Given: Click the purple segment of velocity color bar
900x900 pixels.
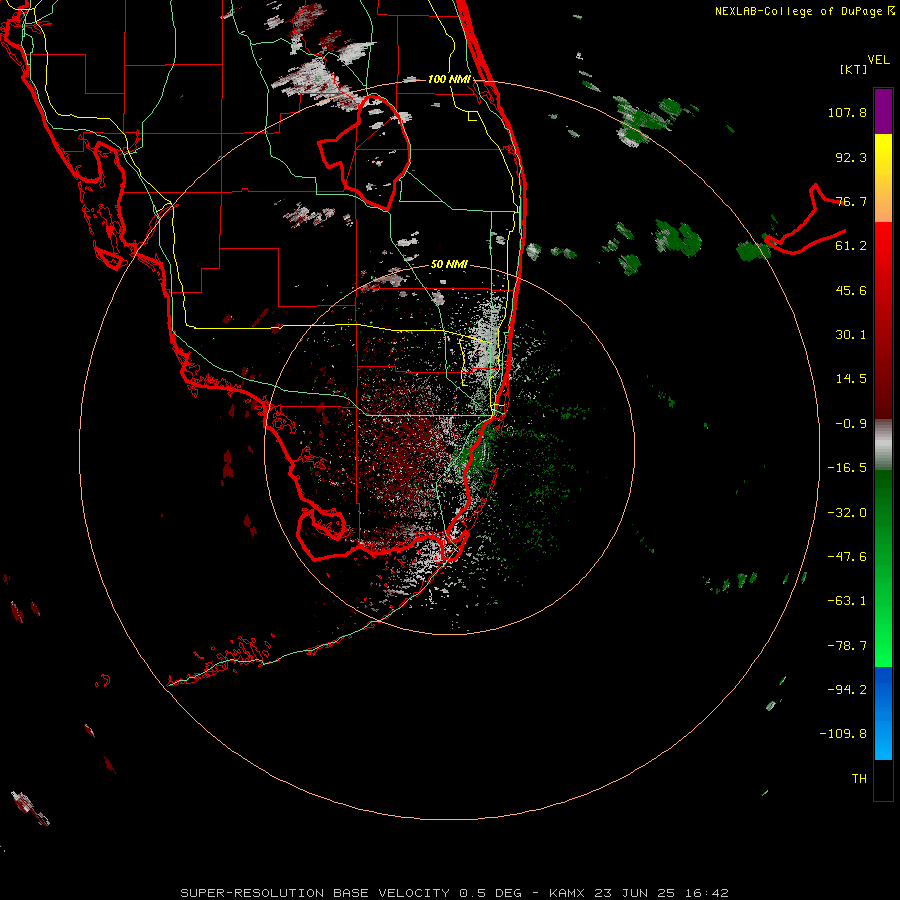Looking at the screenshot, I should point(883,111).
